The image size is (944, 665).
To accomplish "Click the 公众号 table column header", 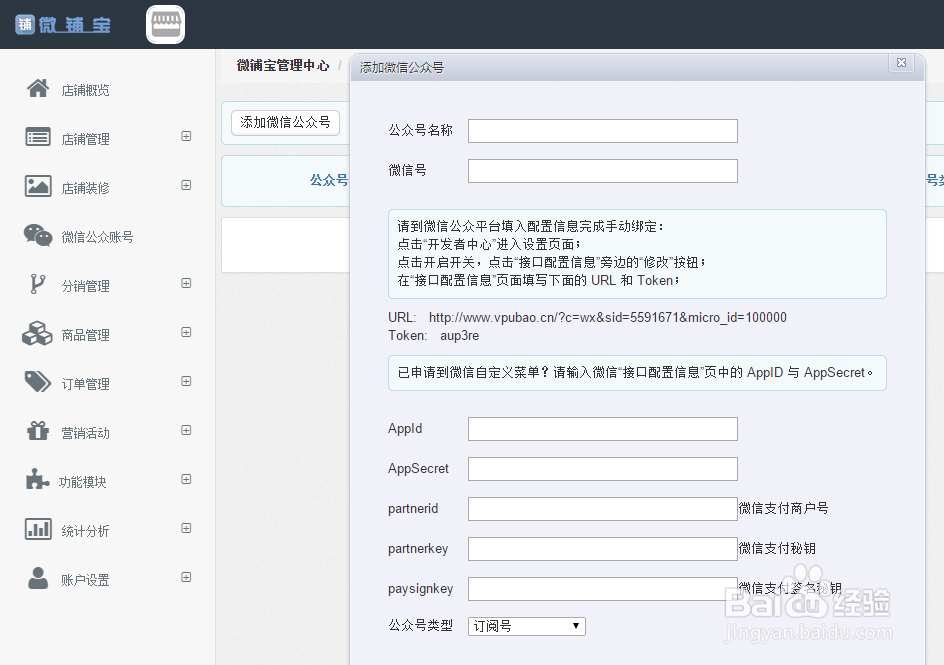I will [329, 180].
